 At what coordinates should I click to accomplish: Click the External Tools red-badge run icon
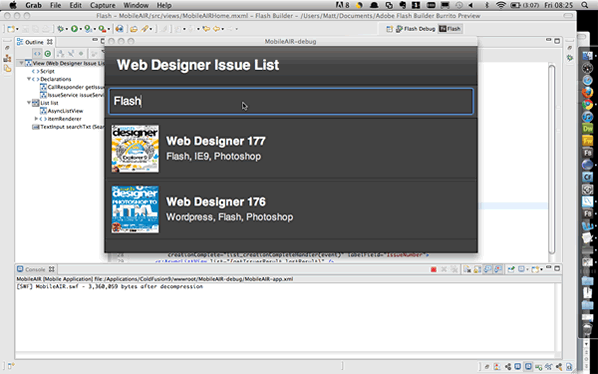coord(102,29)
